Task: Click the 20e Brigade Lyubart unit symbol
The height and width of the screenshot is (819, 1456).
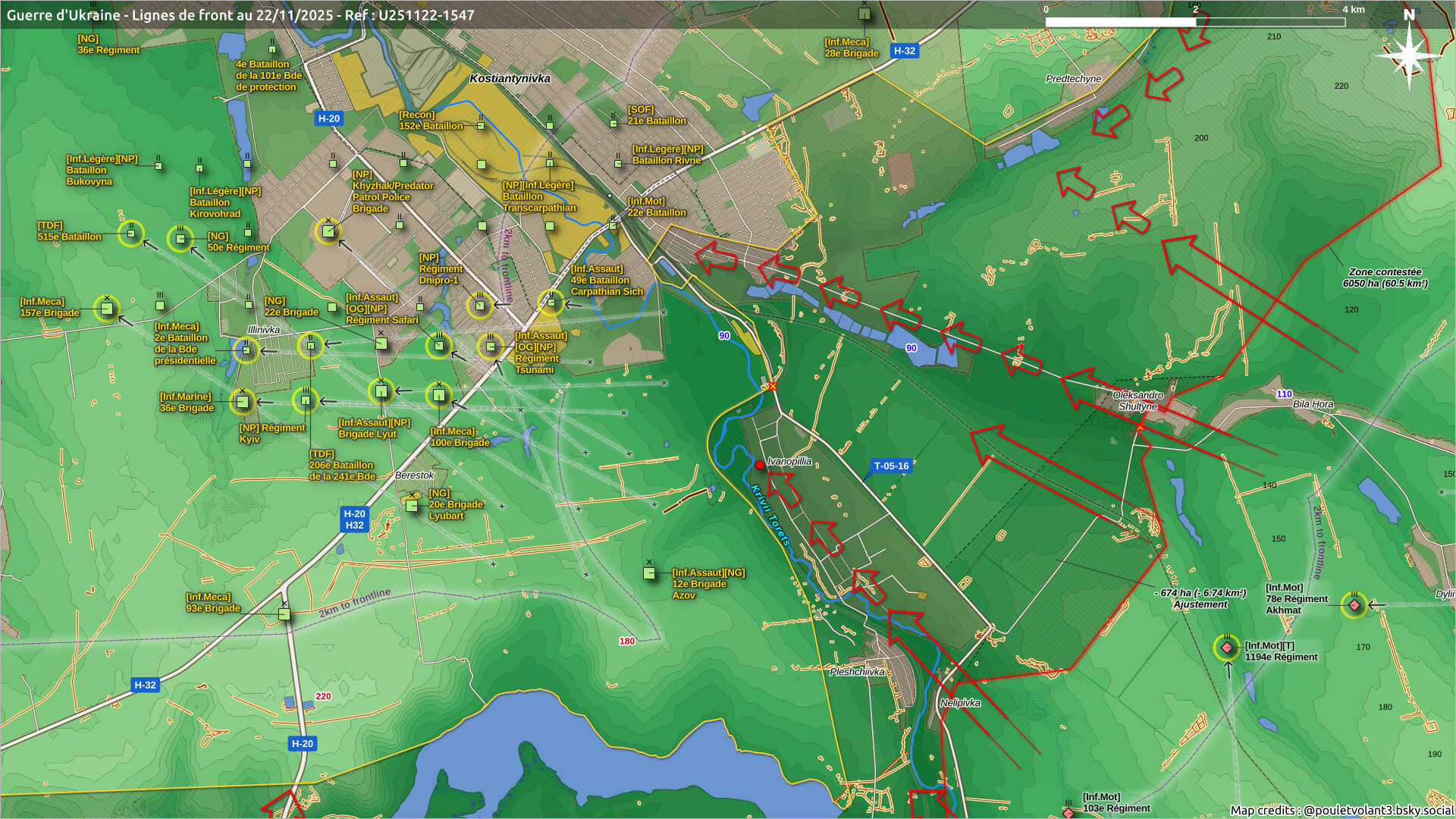Action: coord(412,504)
